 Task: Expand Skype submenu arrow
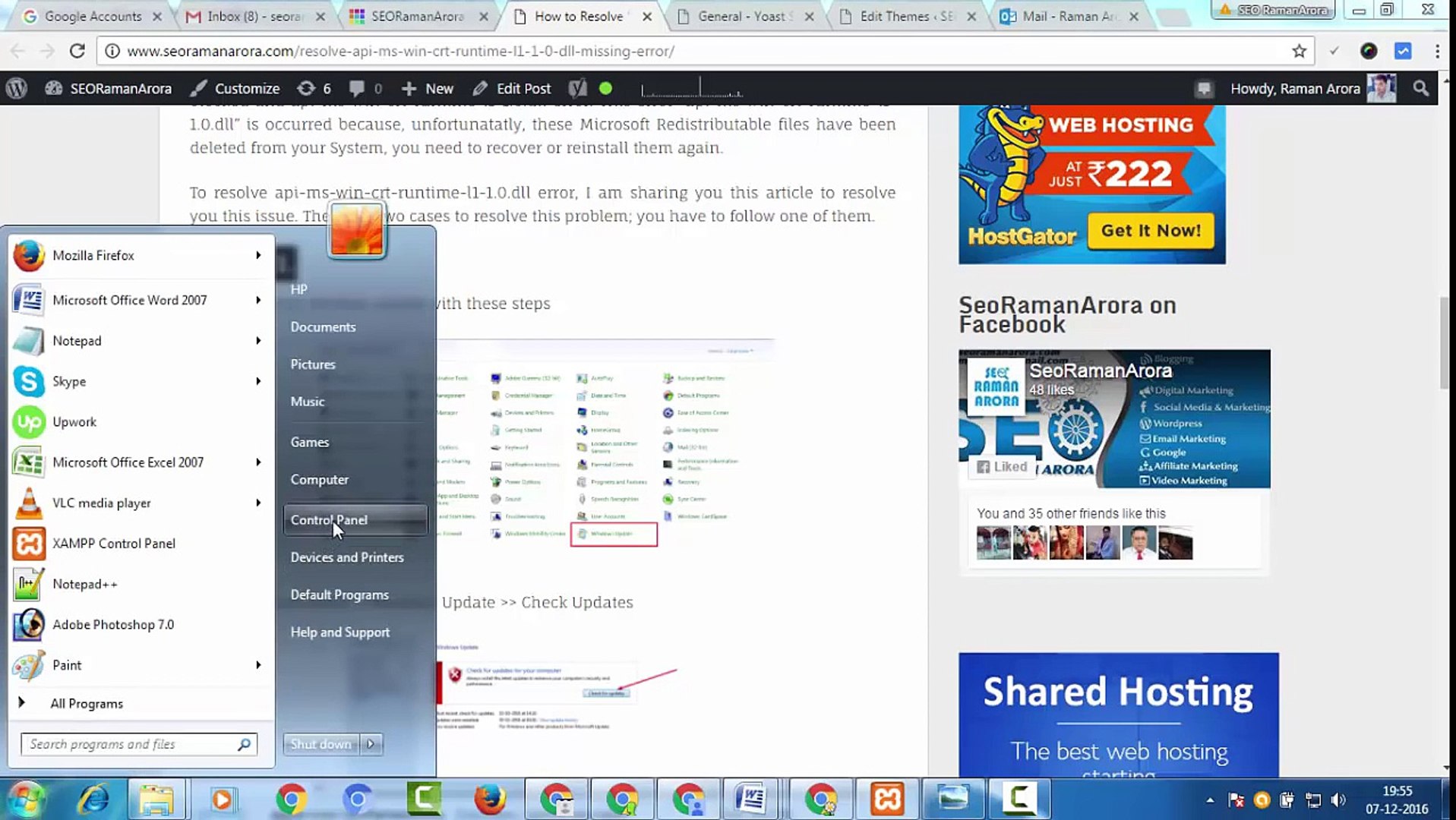258,381
